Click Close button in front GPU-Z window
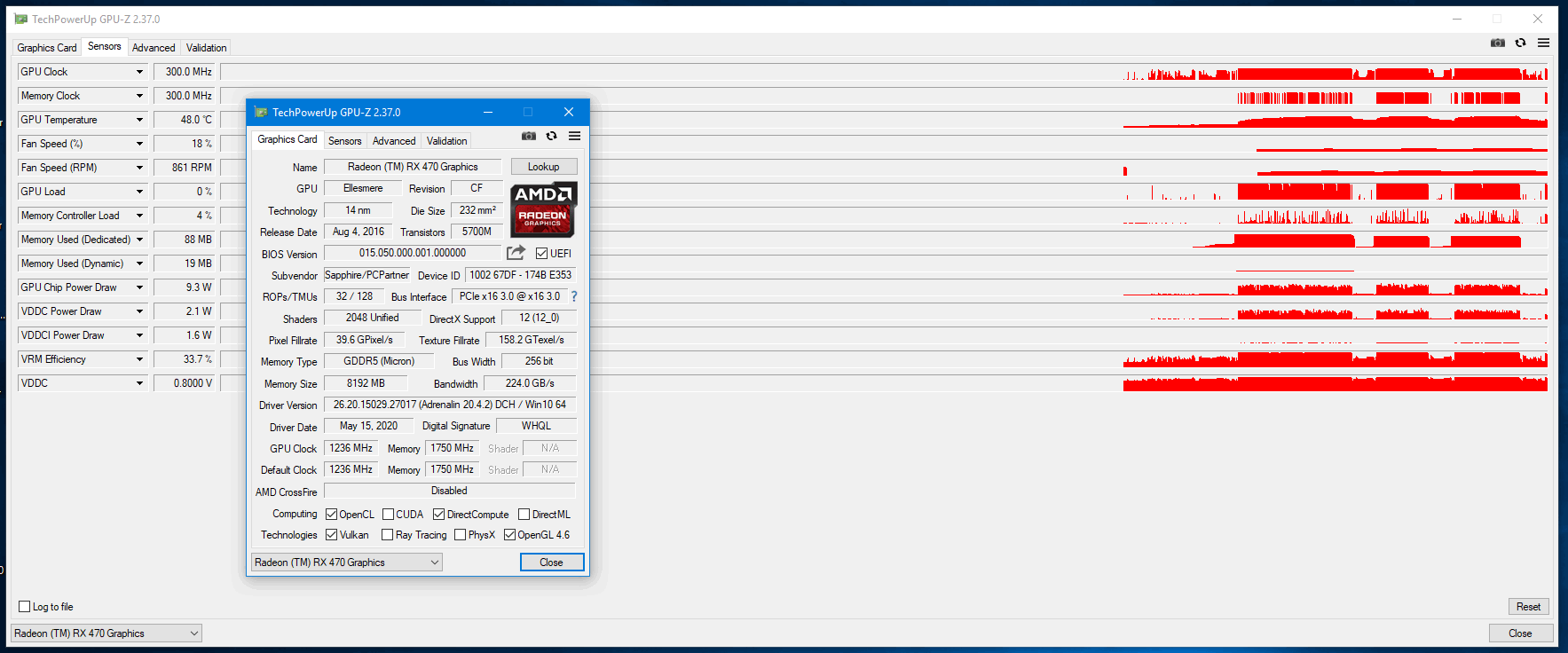The height and width of the screenshot is (653, 1568). (x=552, y=563)
